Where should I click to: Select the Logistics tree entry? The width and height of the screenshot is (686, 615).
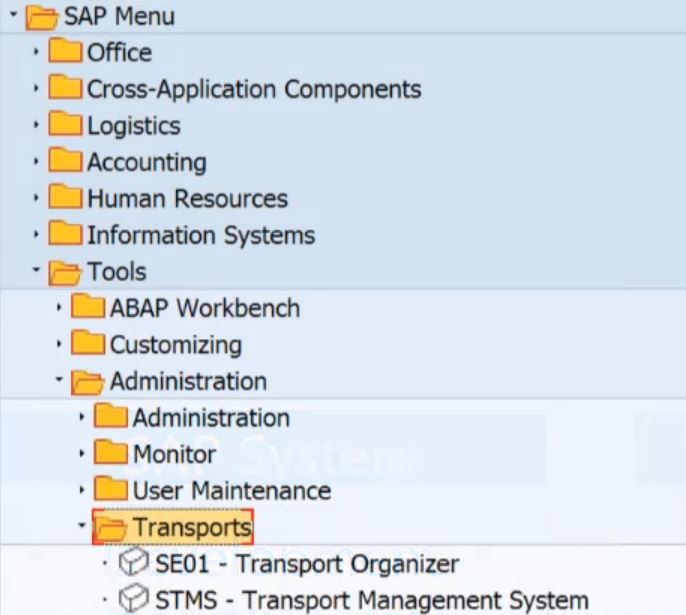click(x=134, y=126)
